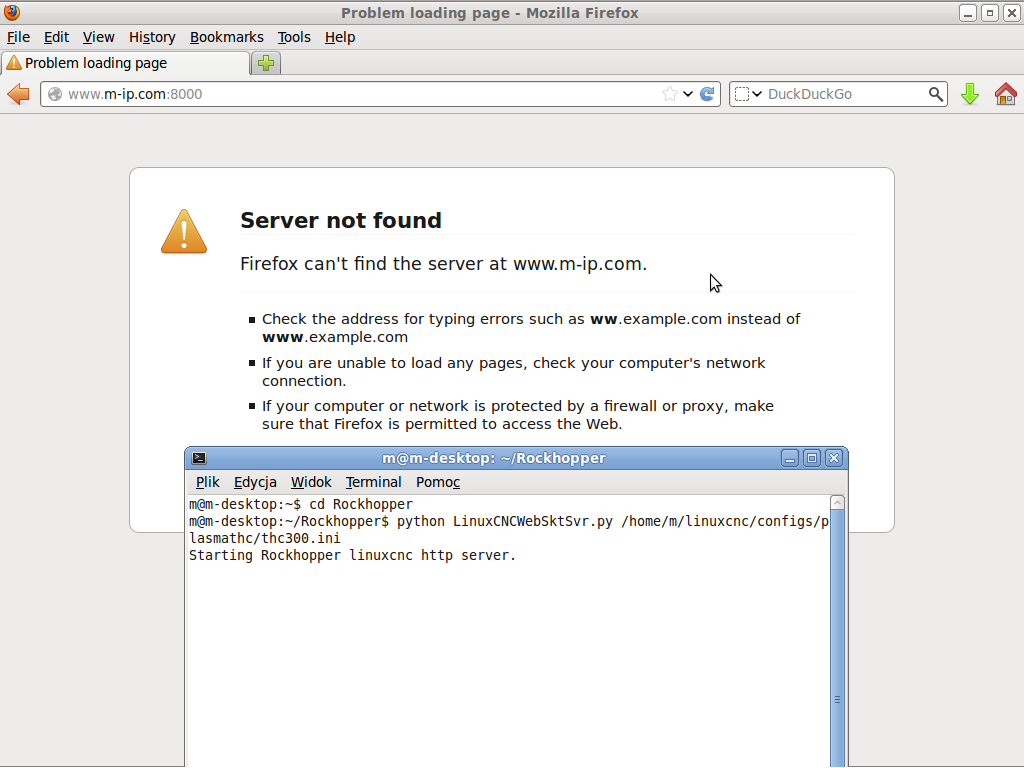Image resolution: width=1024 pixels, height=768 pixels.
Task: Open the Tools menu in Firefox
Action: pos(294,37)
